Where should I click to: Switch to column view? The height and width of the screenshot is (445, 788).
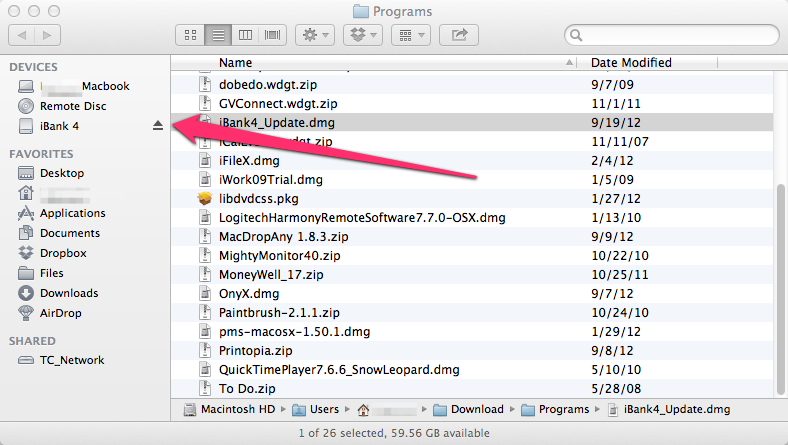point(245,35)
